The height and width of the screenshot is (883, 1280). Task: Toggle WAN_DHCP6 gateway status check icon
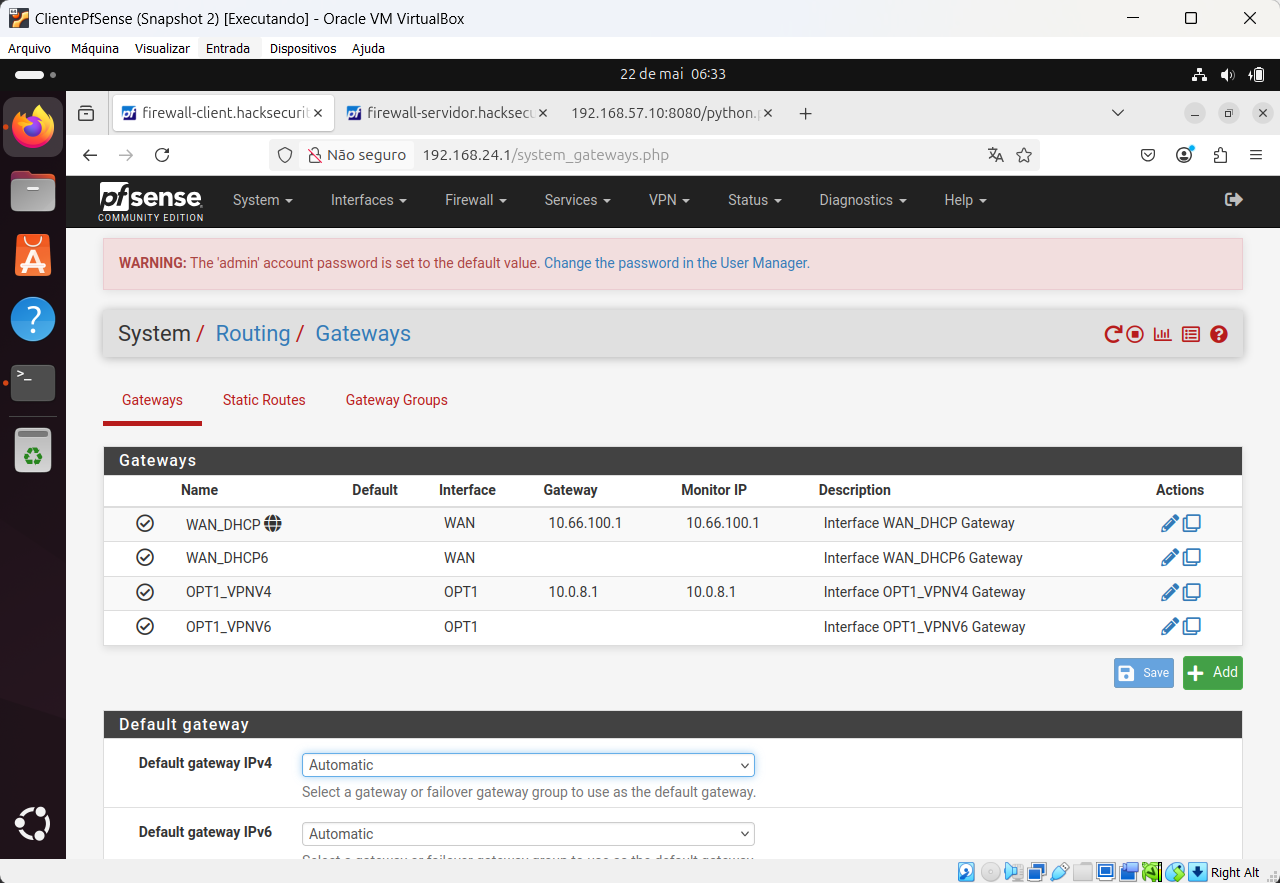[145, 558]
